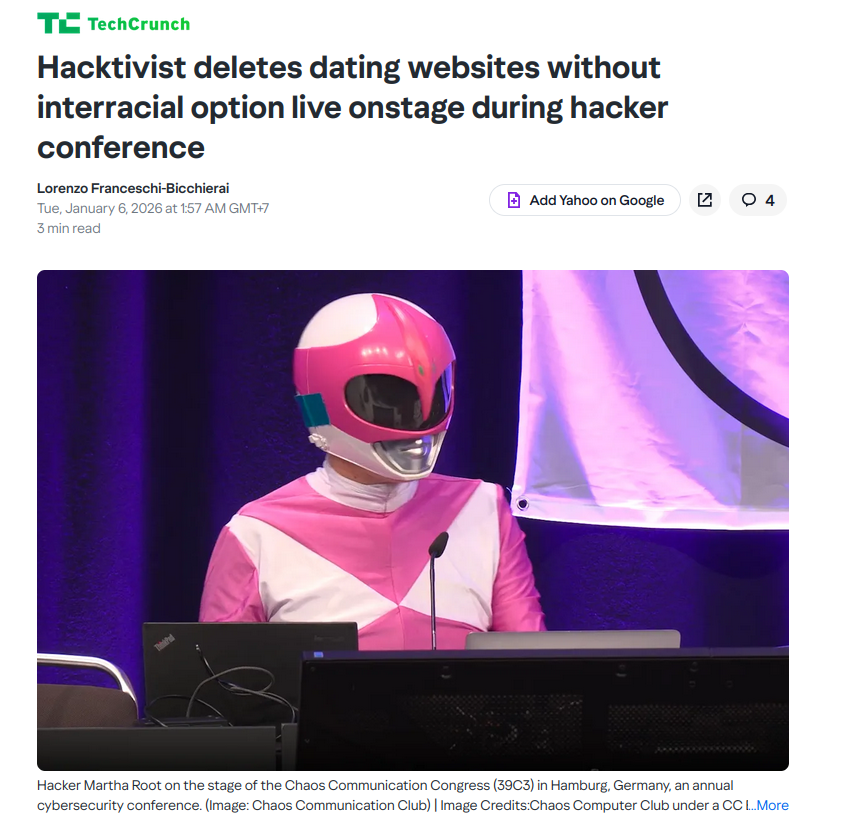Click the article headline about Hacktivist
845x831 pixels.
click(352, 107)
